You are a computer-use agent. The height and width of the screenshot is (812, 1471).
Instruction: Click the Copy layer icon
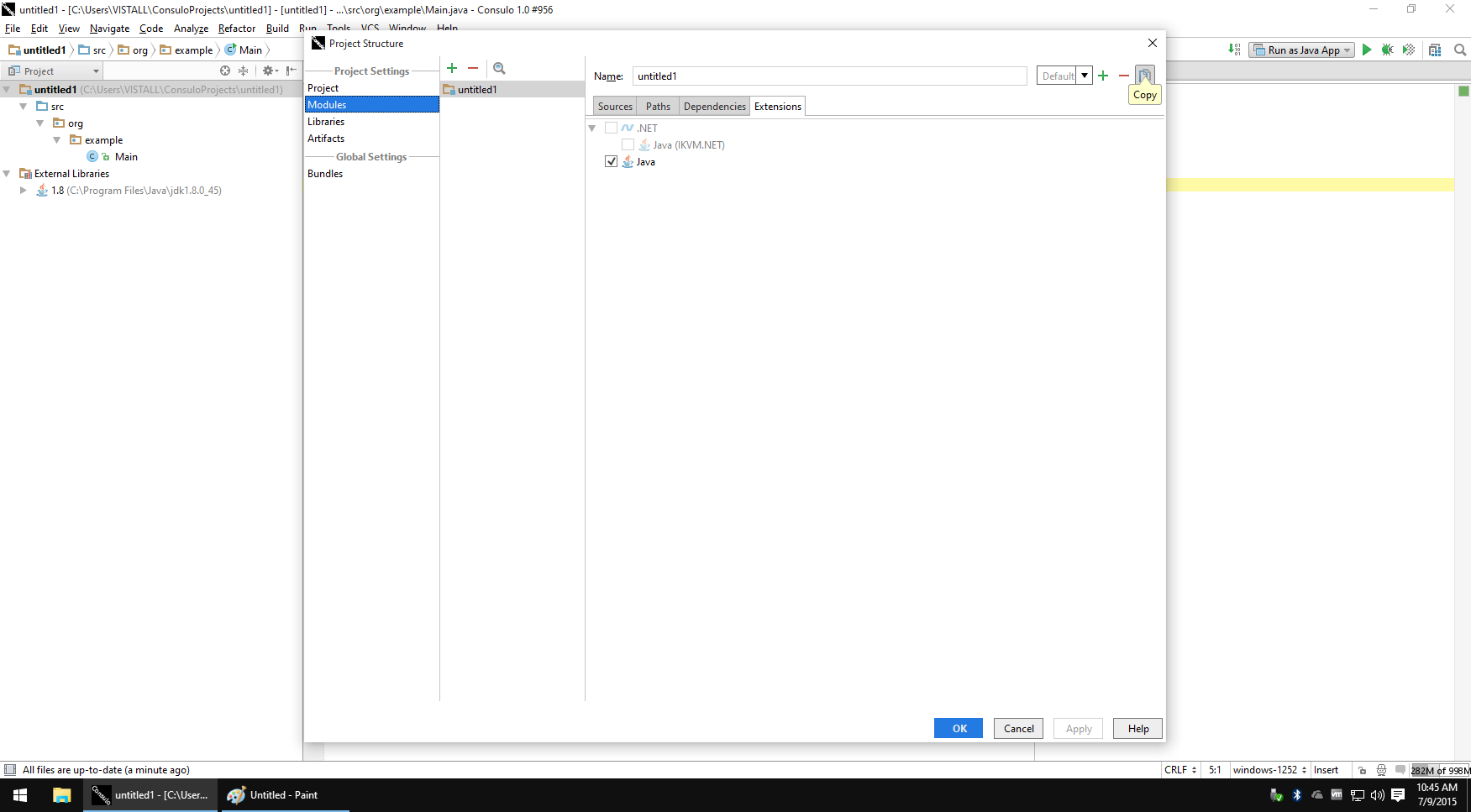pyautogui.click(x=1145, y=76)
